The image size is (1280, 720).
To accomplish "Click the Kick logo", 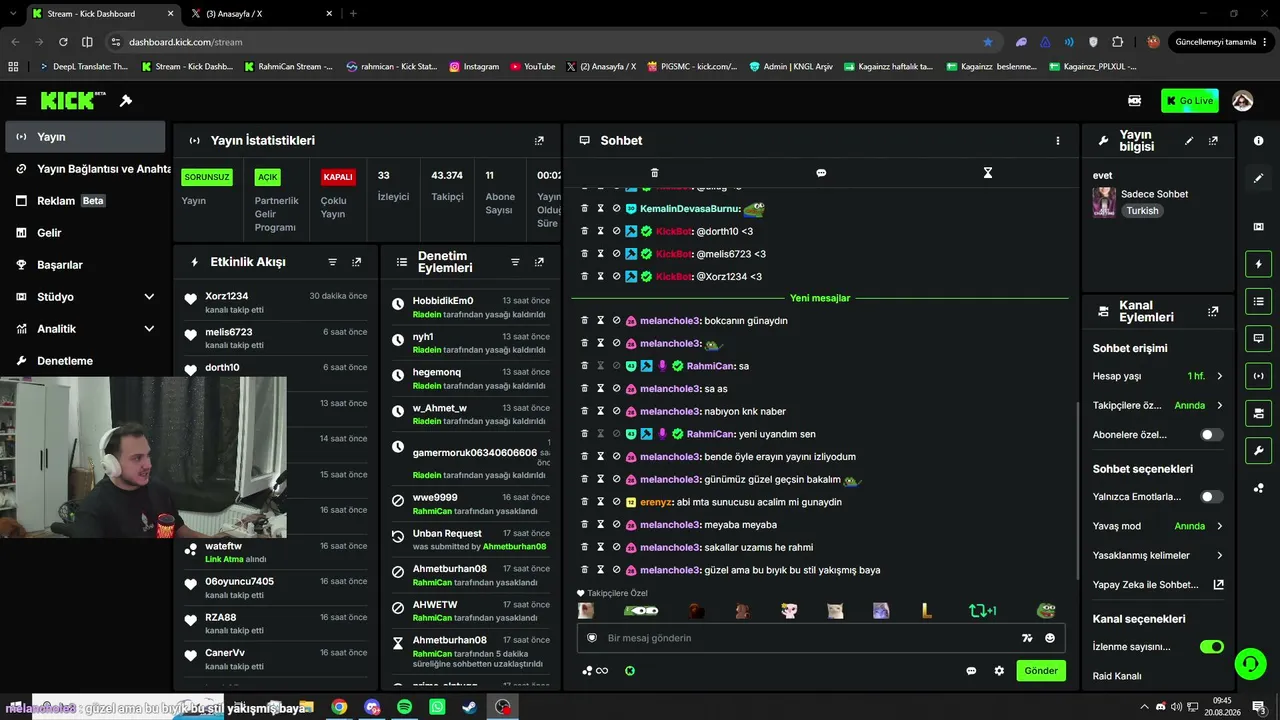I will point(73,101).
